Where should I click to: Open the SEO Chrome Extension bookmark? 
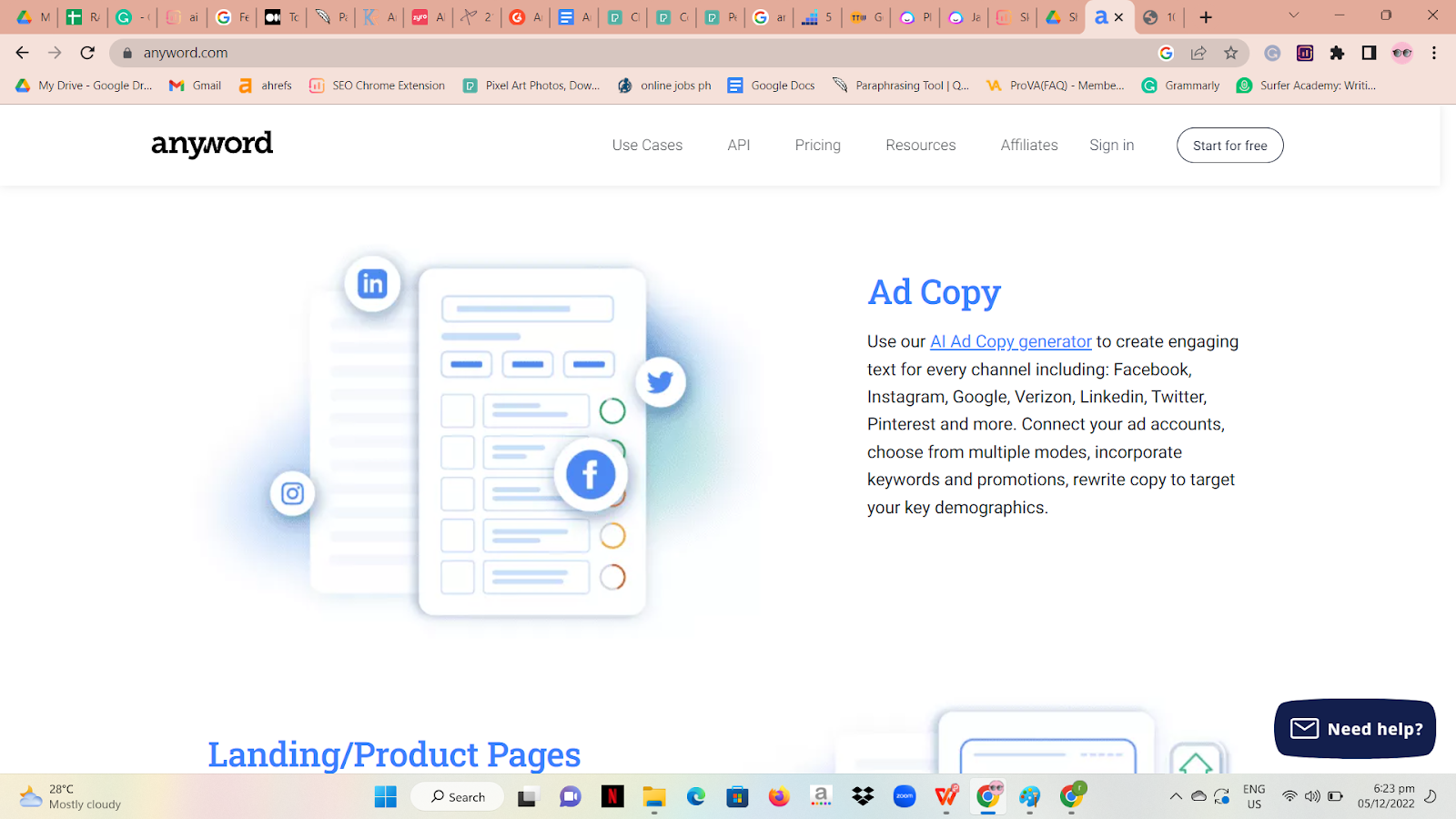point(377,86)
